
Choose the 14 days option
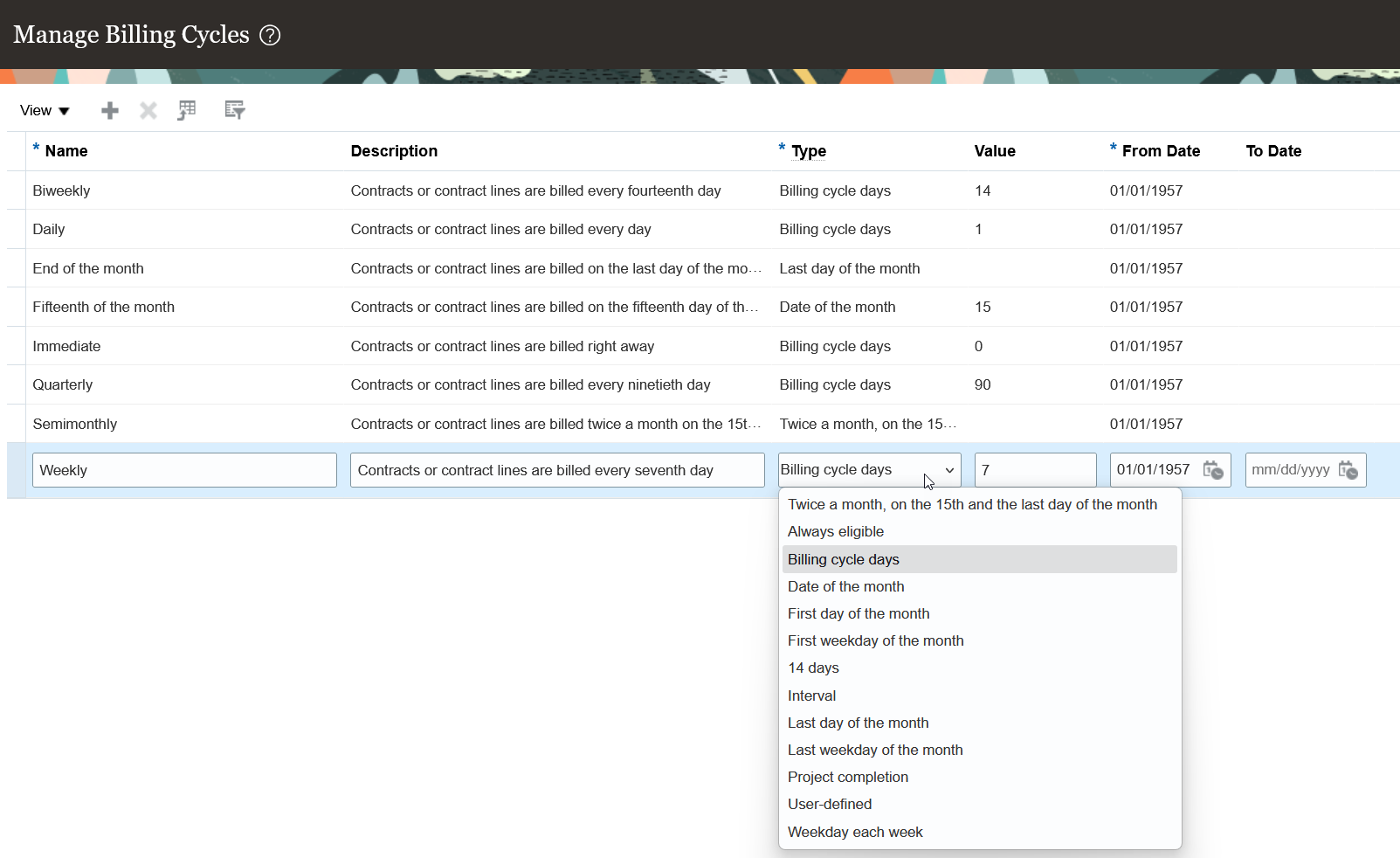pos(980,668)
